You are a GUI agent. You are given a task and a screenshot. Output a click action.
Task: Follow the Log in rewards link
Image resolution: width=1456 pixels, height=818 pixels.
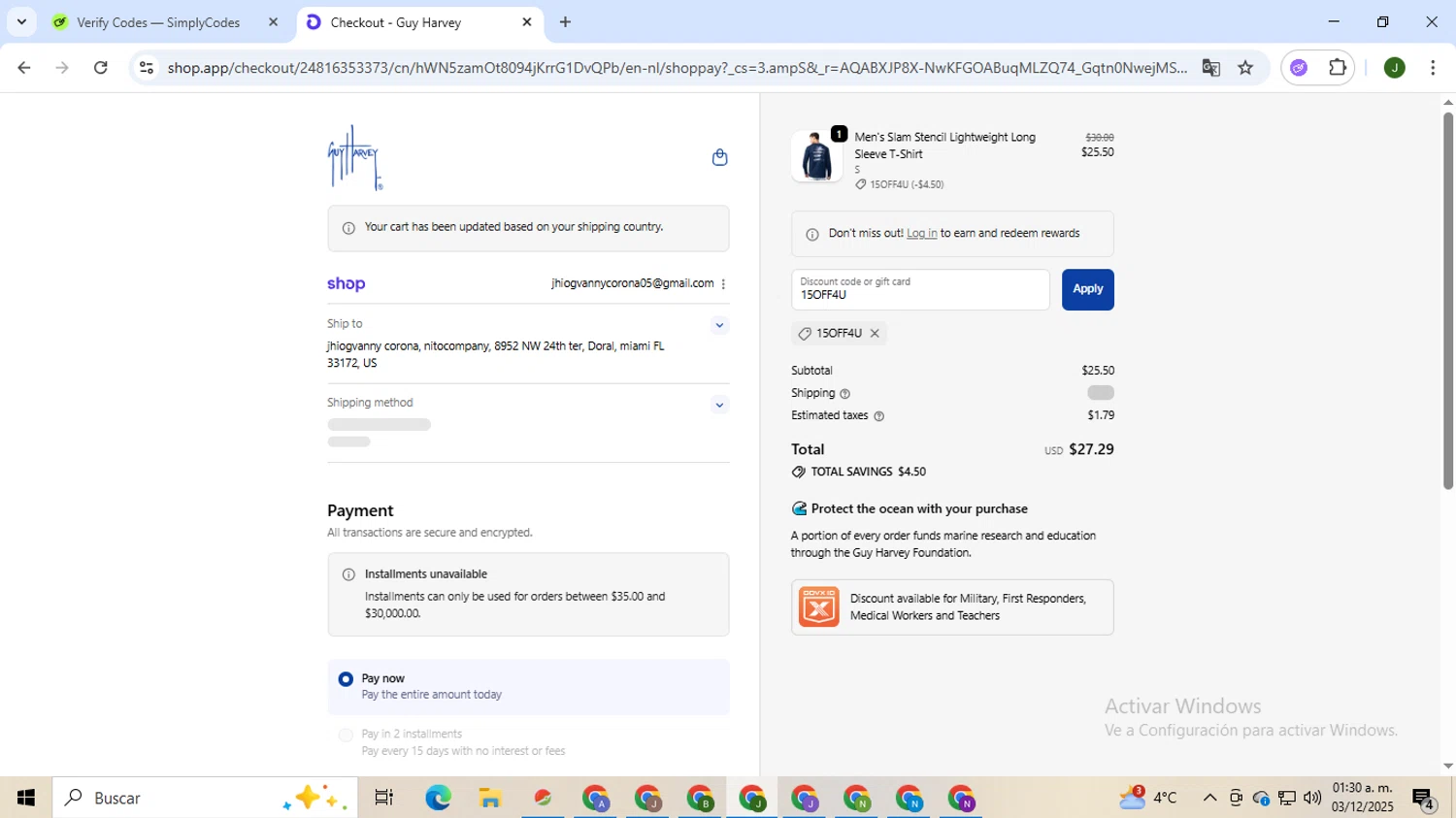tap(921, 233)
